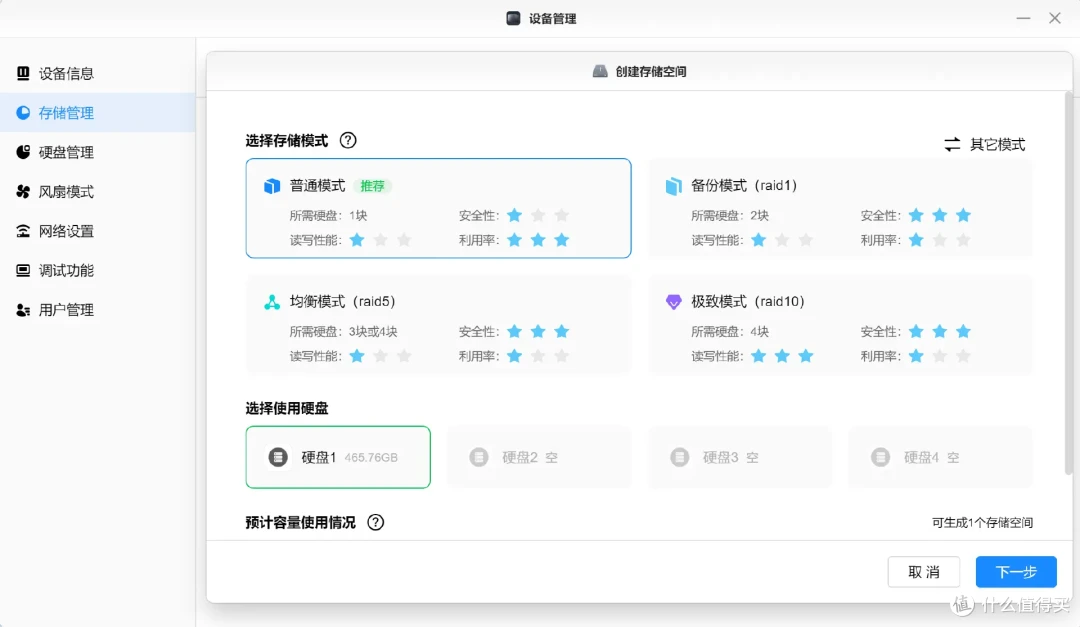Click the 硬盘1 drive icon
1080x627 pixels.
pos(278,457)
